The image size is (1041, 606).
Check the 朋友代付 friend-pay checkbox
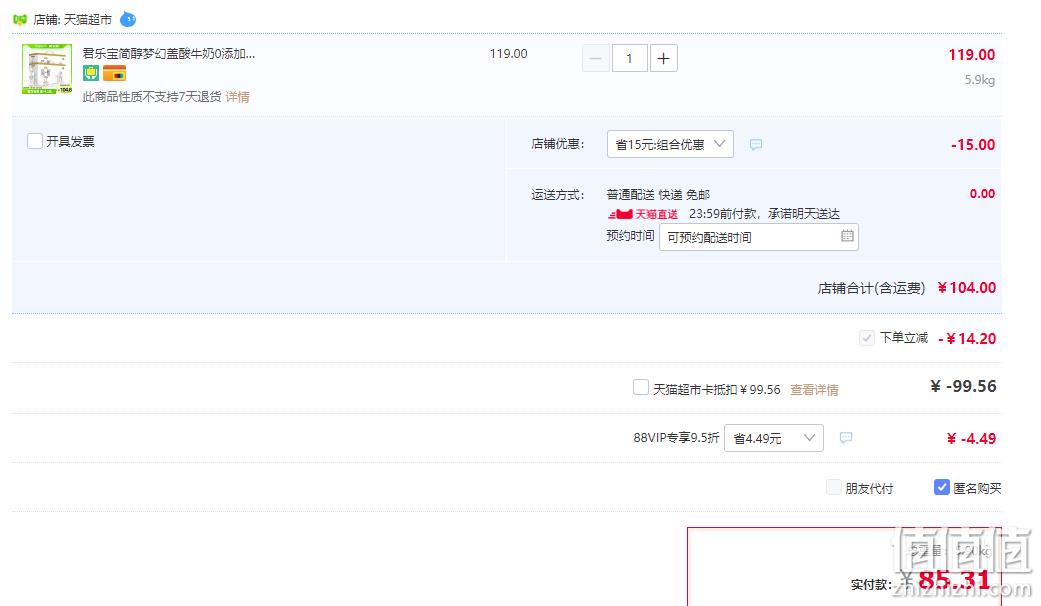click(x=833, y=487)
